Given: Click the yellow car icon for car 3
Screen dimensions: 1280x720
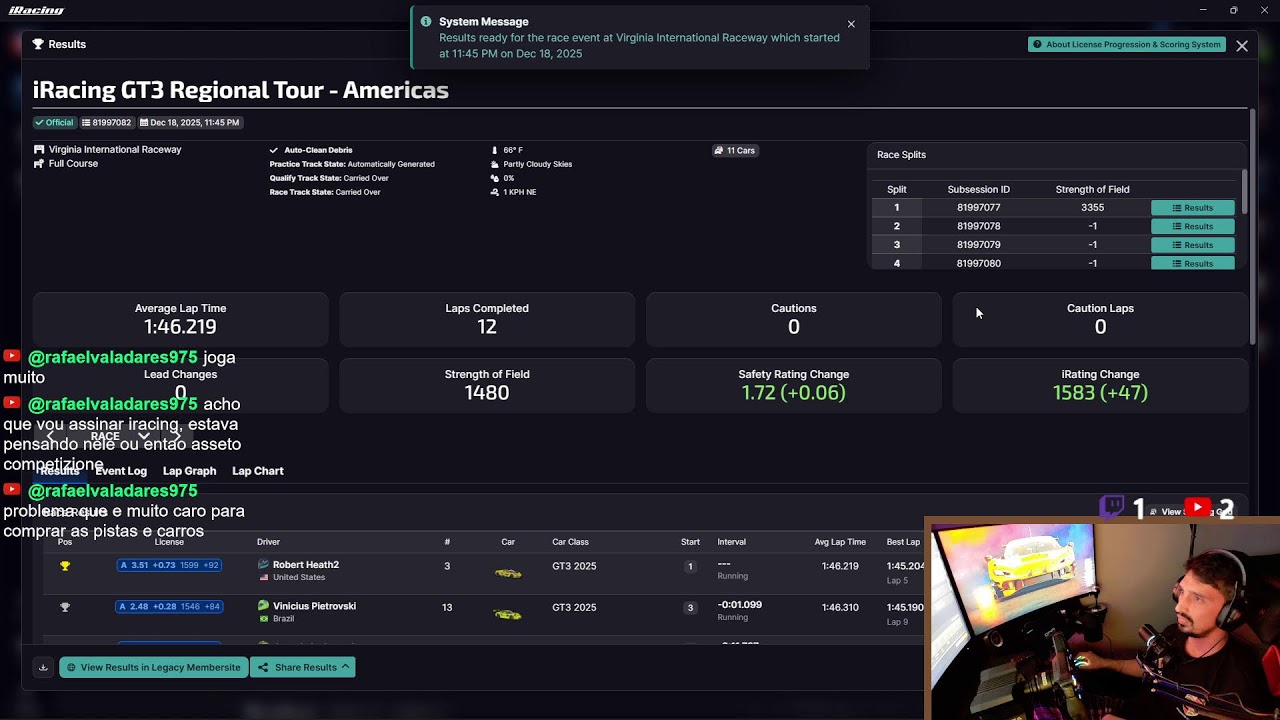Looking at the screenshot, I should coord(508,573).
